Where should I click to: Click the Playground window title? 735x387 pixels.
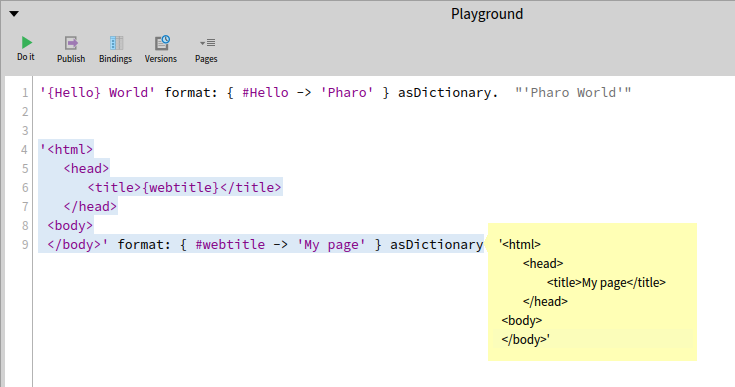pyautogui.click(x=487, y=14)
